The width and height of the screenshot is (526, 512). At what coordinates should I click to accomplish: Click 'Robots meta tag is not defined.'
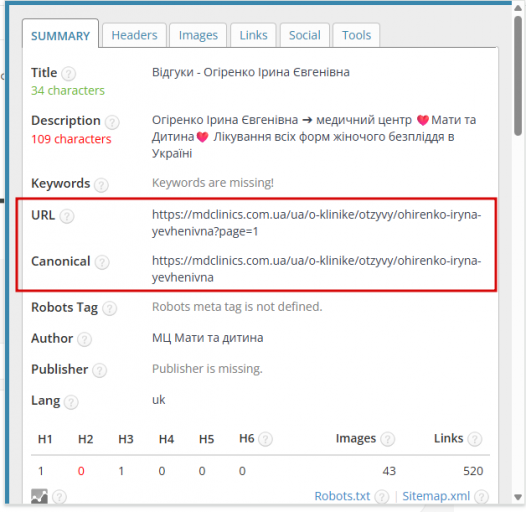[x=237, y=307]
